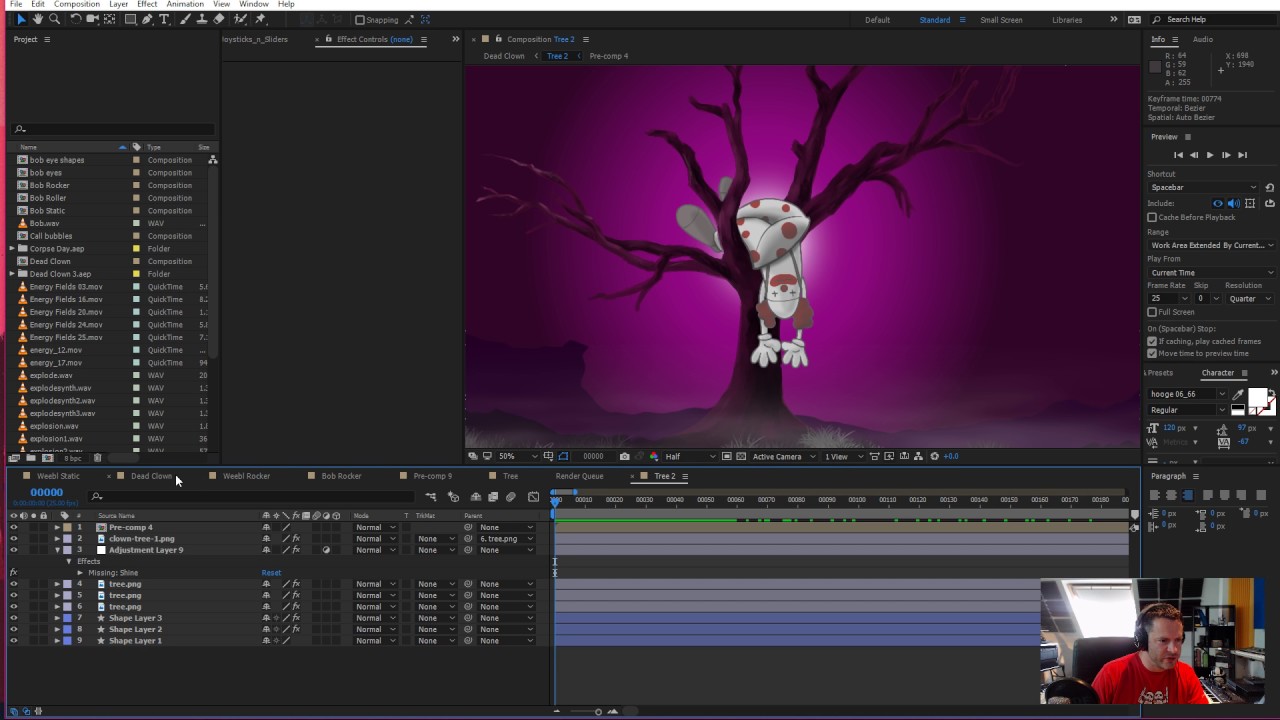Enable Full Screen preview checkbox
The image size is (1280, 720).
[1152, 312]
